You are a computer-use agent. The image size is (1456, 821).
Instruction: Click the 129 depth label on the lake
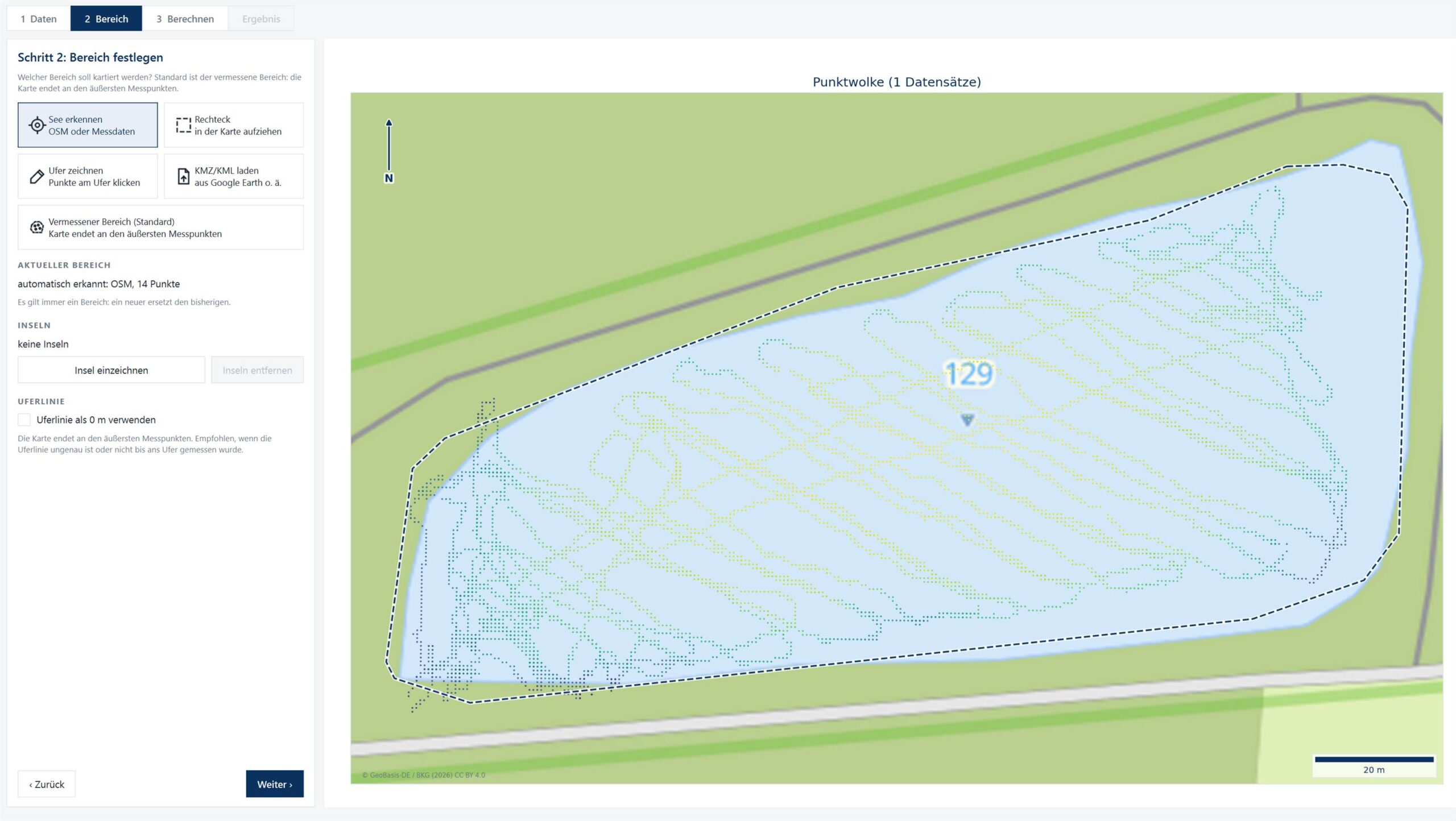tap(969, 374)
